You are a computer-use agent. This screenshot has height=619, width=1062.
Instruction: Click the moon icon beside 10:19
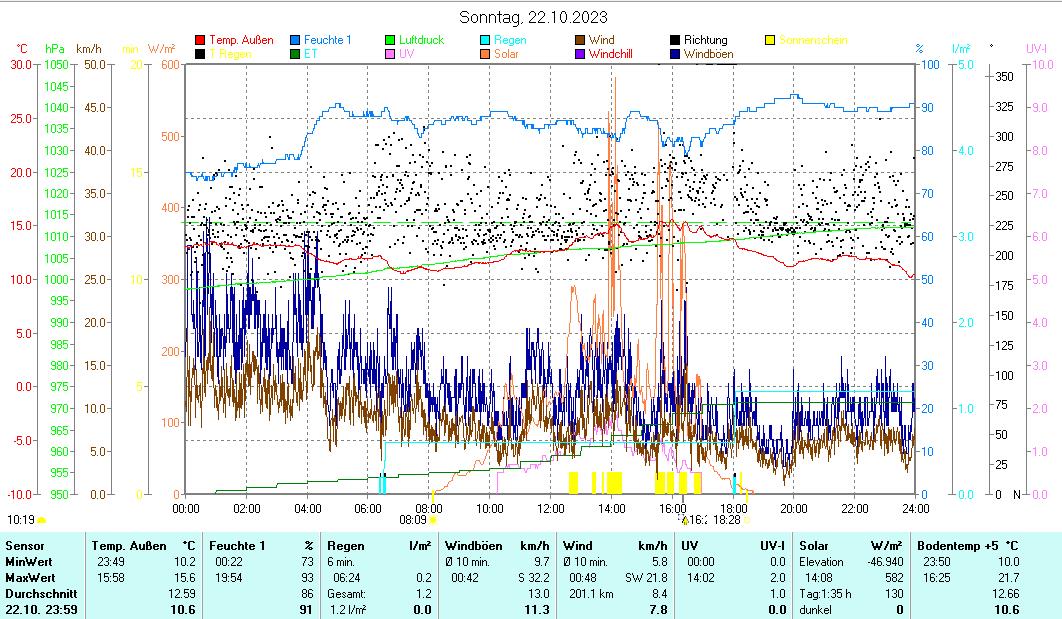42,520
